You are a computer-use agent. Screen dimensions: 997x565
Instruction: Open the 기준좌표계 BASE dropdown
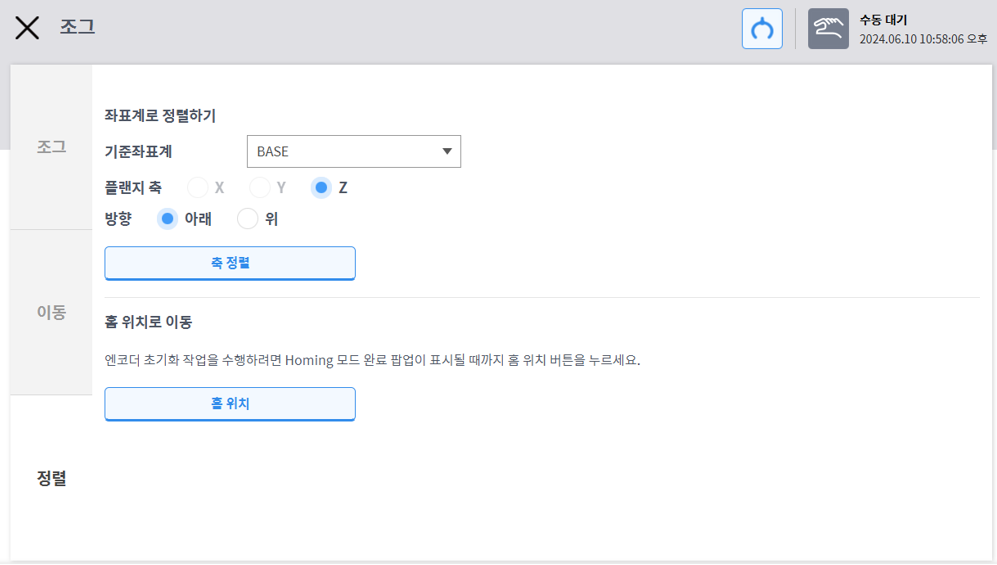(x=353, y=152)
